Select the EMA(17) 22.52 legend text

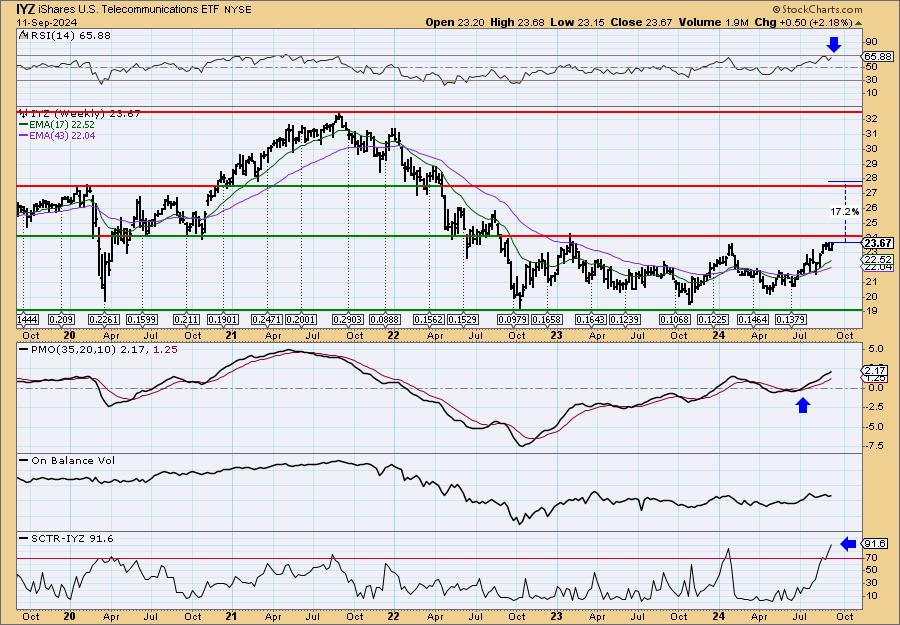pyautogui.click(x=61, y=125)
